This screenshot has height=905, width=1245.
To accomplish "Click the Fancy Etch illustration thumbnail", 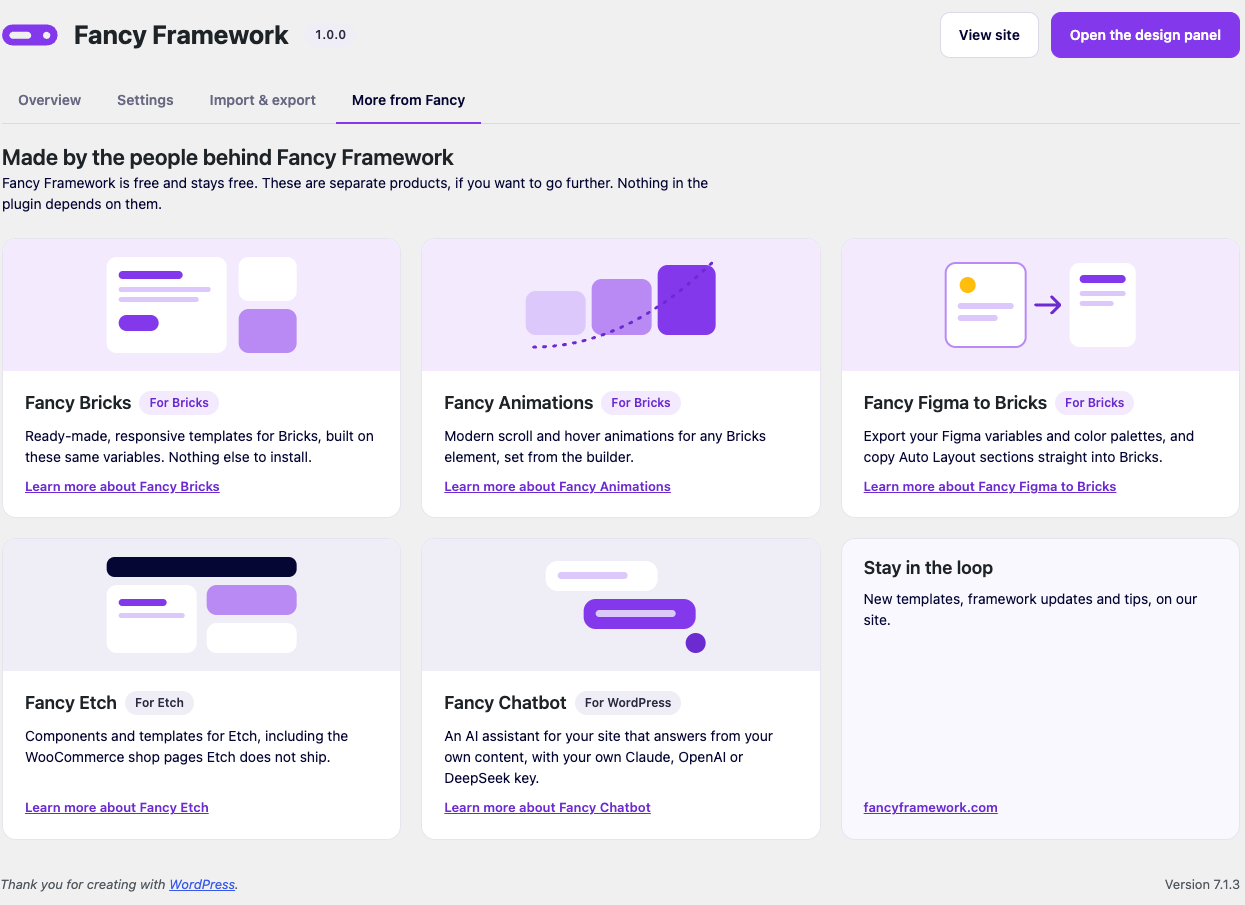I will pyautogui.click(x=202, y=605).
